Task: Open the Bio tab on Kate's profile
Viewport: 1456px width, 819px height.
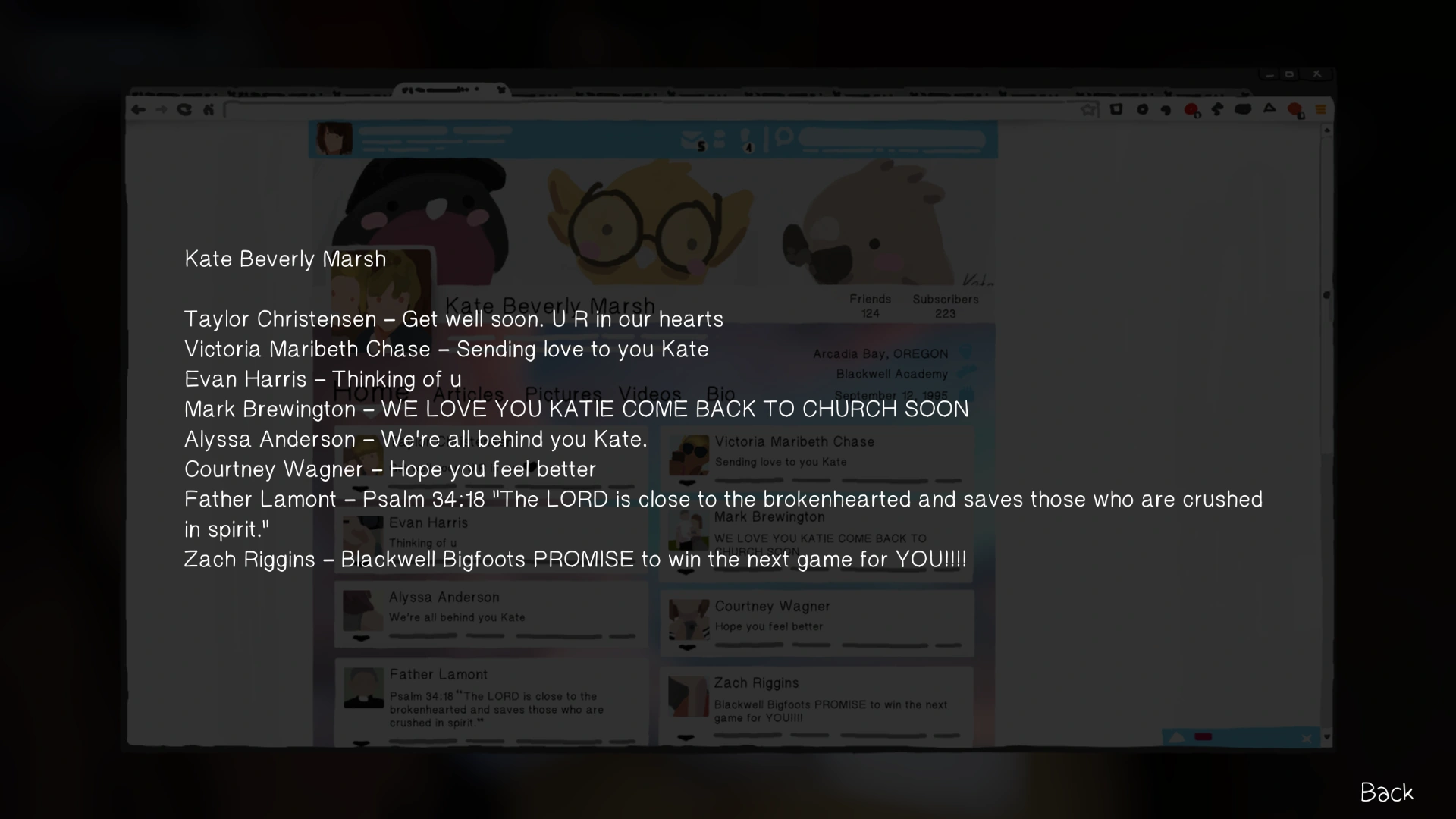Action: coord(720,394)
